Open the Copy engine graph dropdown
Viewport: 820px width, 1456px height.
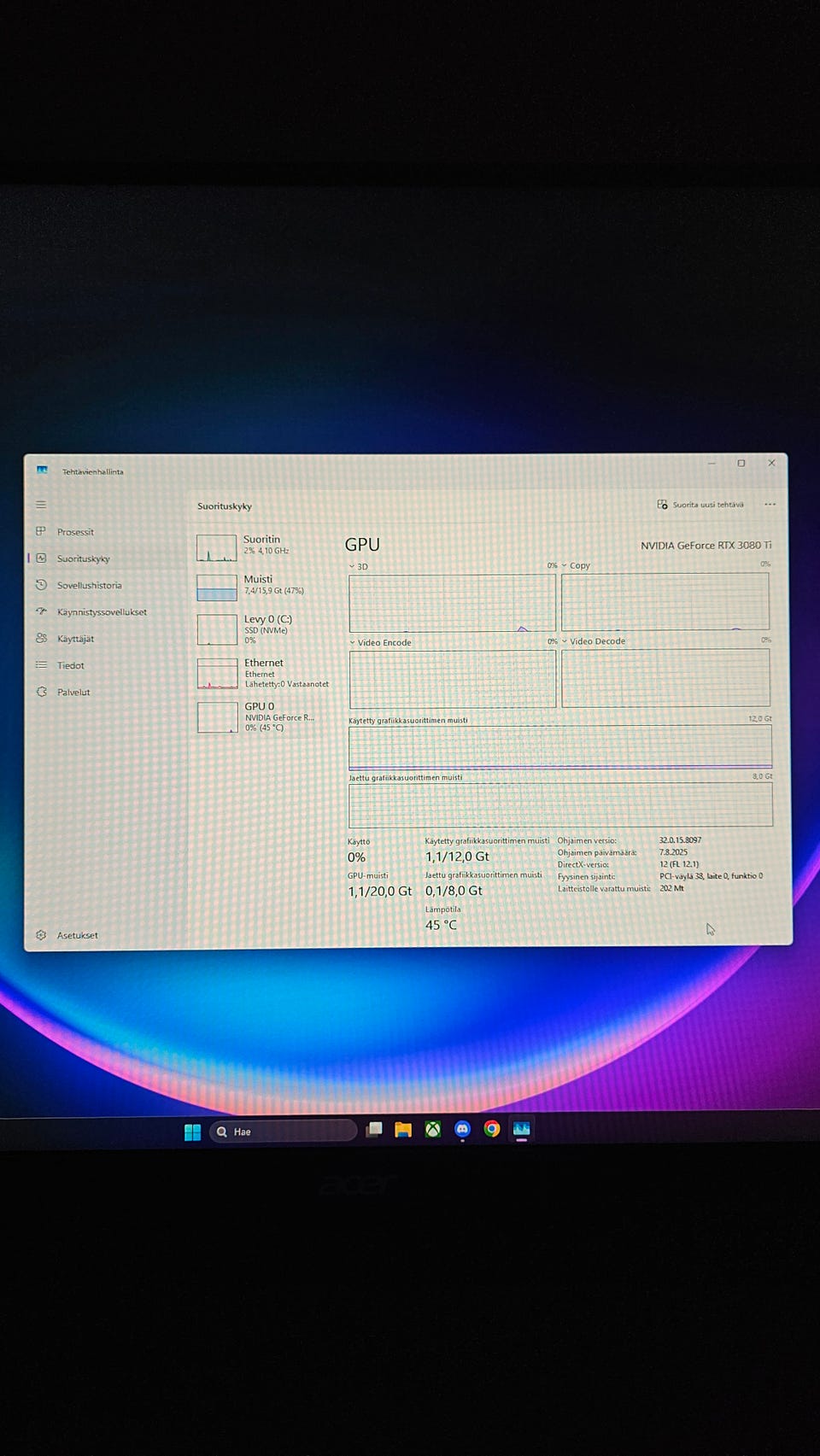tap(576, 565)
